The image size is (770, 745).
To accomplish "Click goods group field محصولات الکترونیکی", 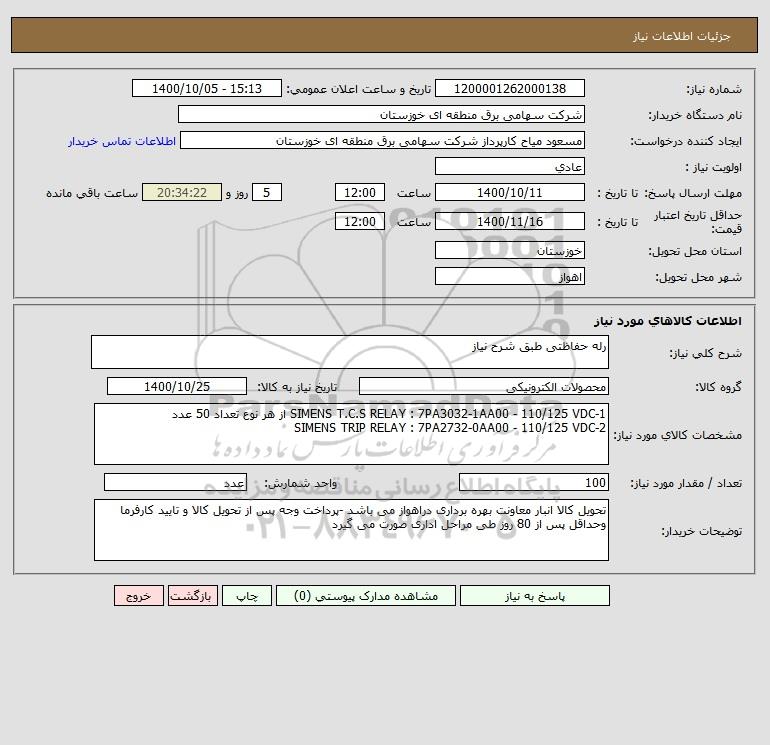I will click(484, 386).
